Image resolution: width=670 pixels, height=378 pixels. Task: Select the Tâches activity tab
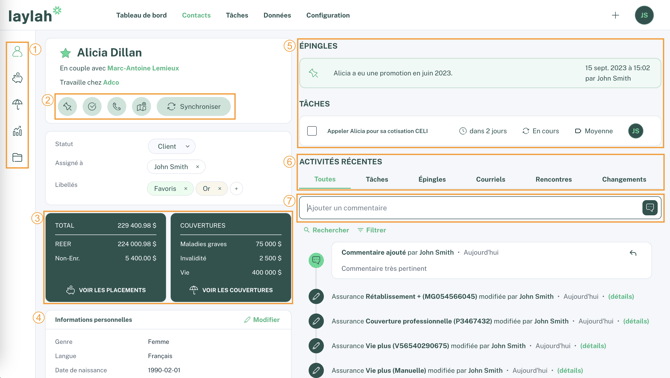click(377, 179)
